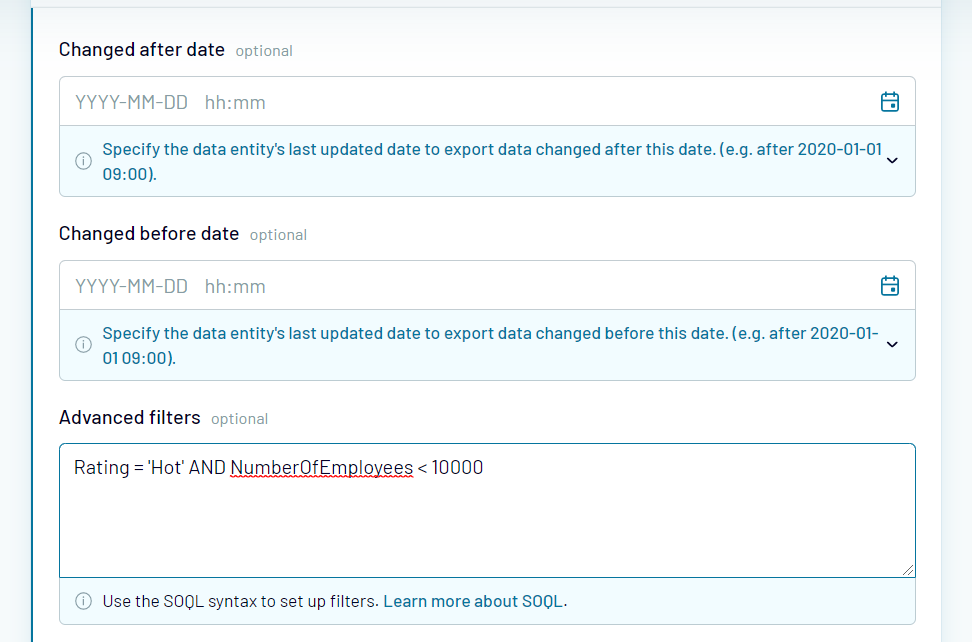Expand the Changed before date hint text
Screen dimensions: 972x642
(891, 344)
